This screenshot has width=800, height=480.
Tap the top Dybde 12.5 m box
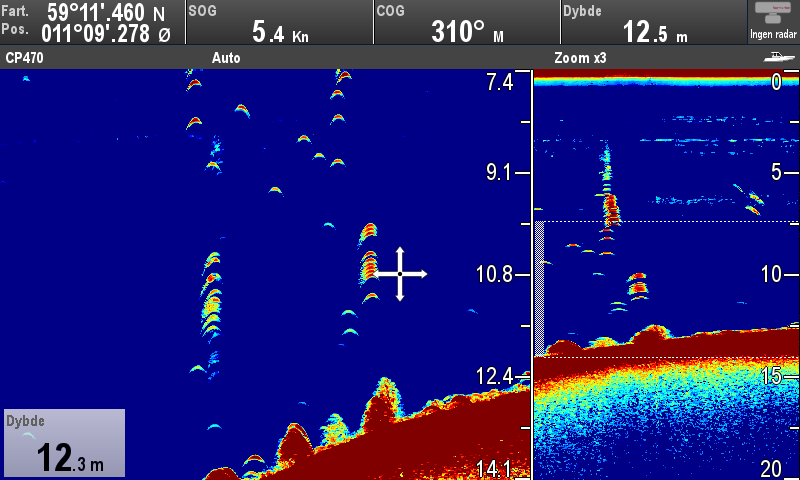tap(652, 22)
